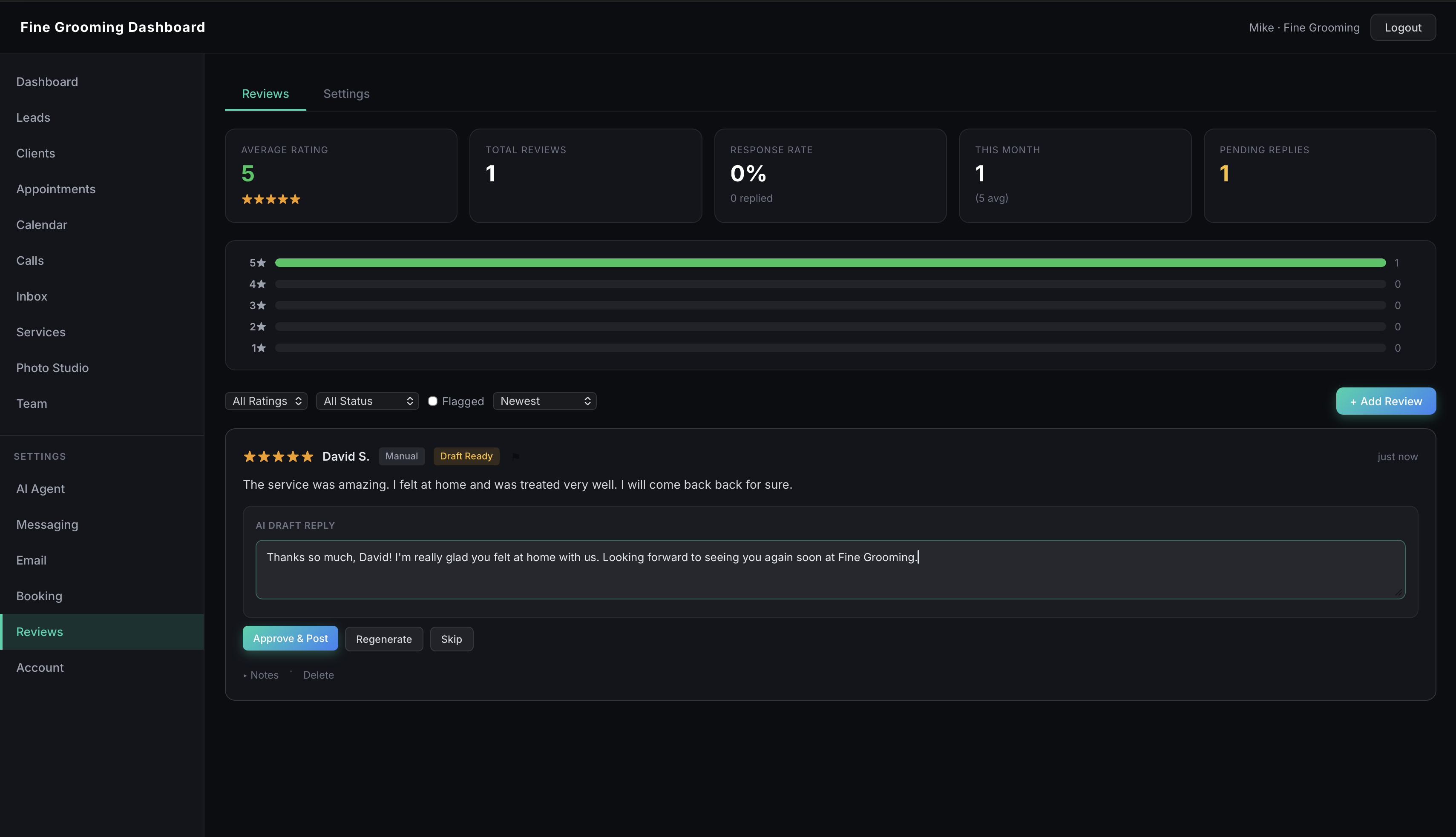
Task: Go to AI Agent settings in sidebar
Action: 40,489
